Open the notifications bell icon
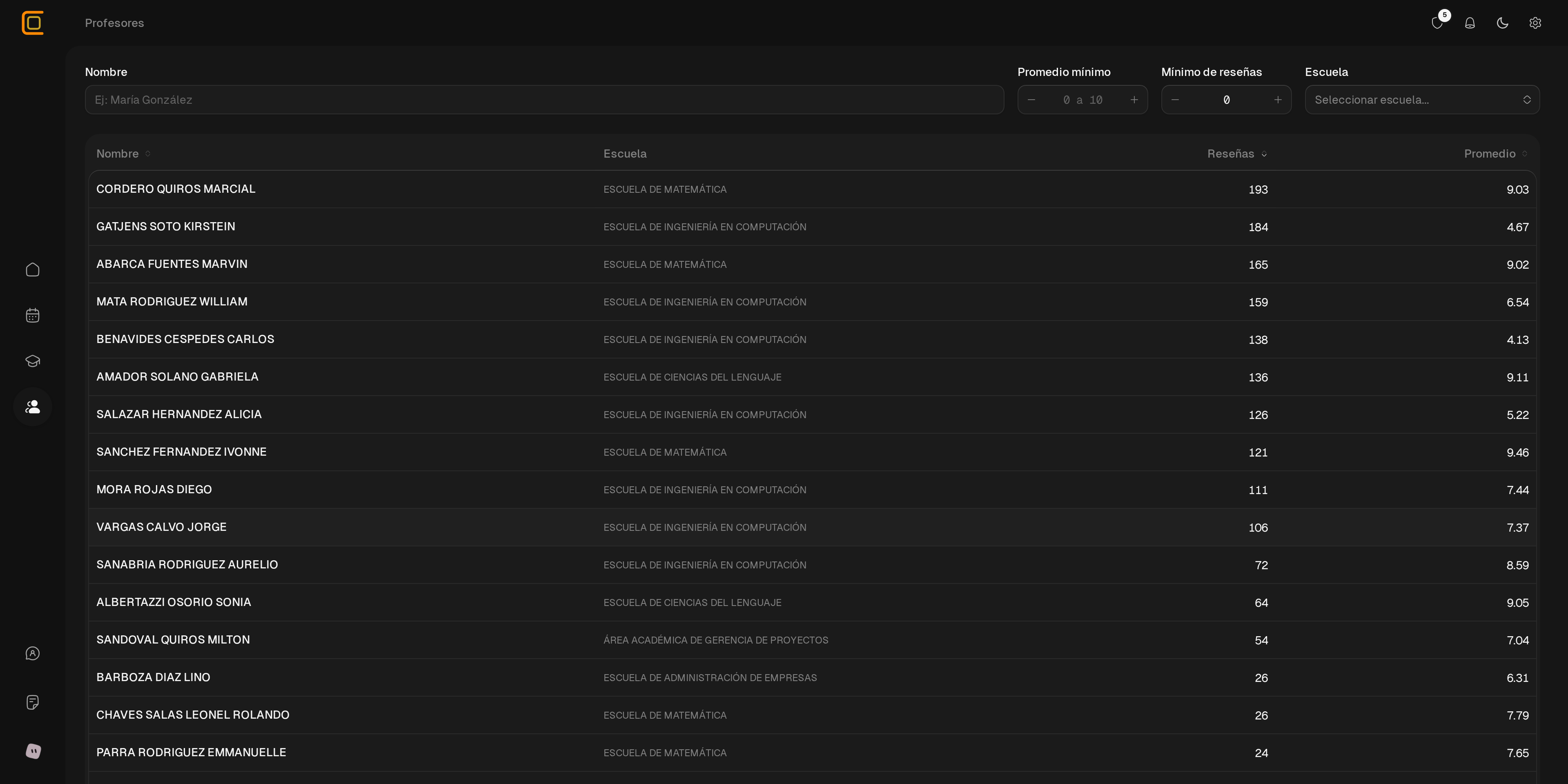The height and width of the screenshot is (784, 1568). (x=1470, y=23)
